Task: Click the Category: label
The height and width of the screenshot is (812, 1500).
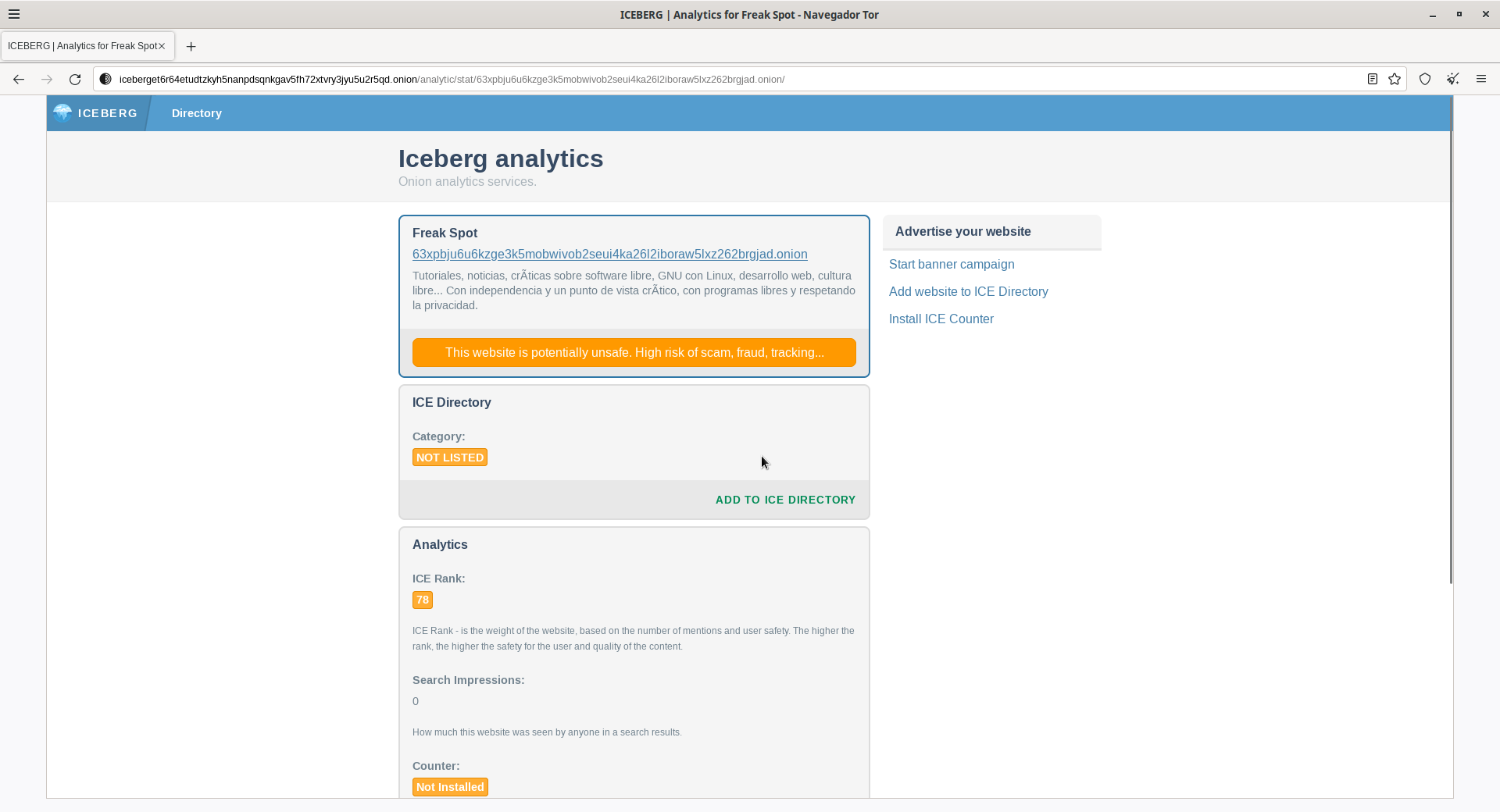Action: click(438, 436)
